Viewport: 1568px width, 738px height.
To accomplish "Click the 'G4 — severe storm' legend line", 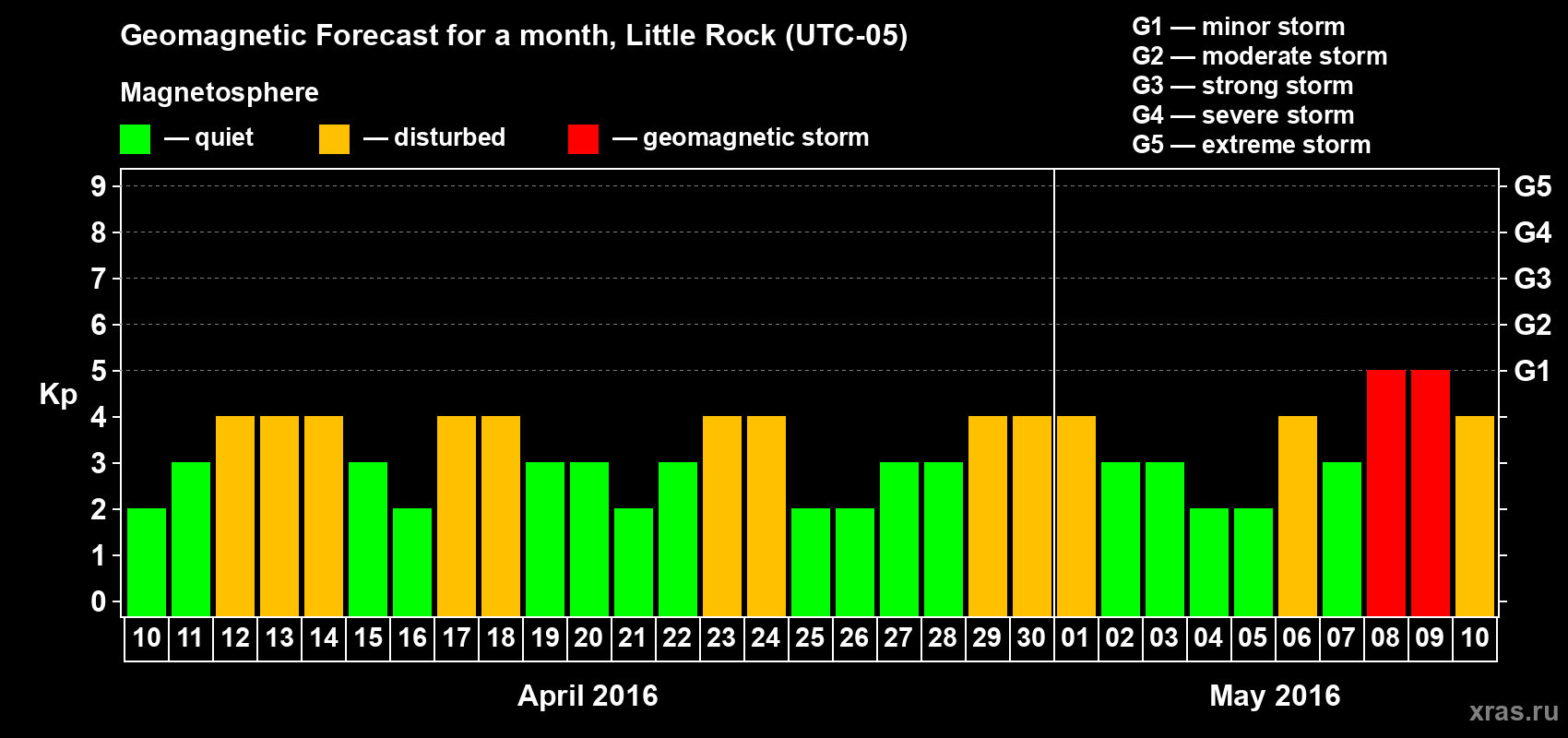I will point(1243,114).
